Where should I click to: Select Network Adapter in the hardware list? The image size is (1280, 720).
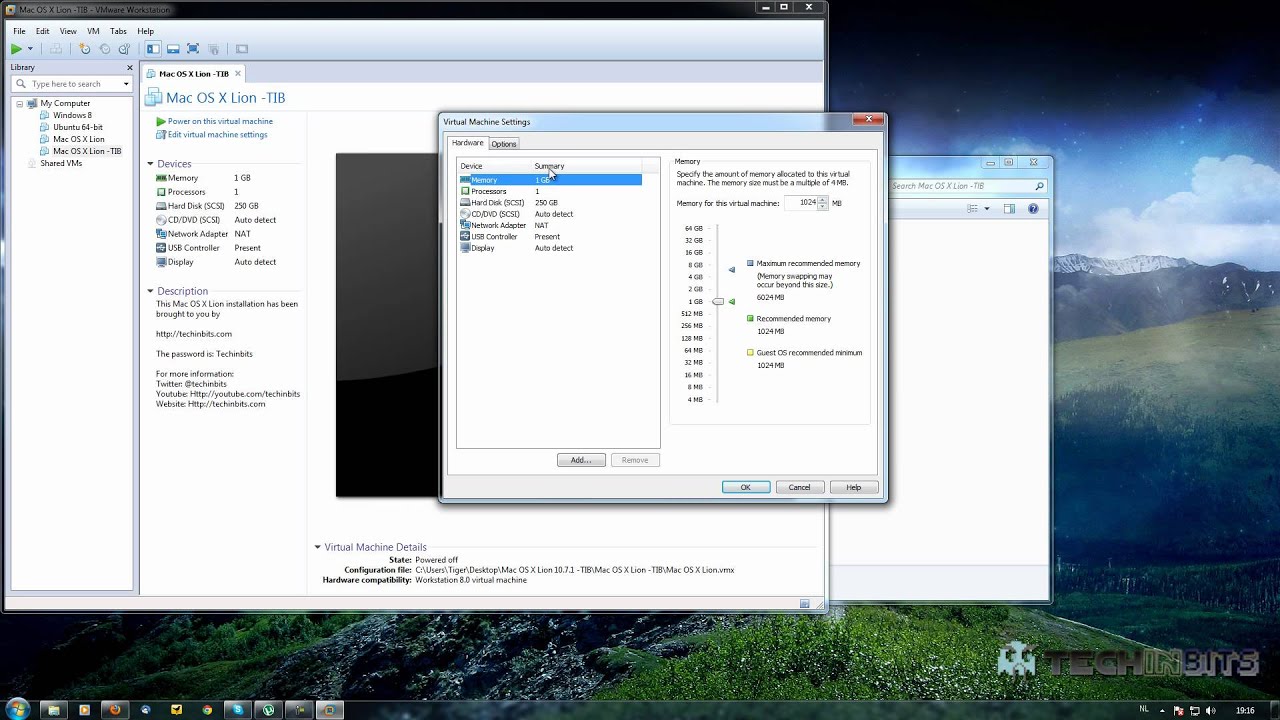[x=498, y=225]
